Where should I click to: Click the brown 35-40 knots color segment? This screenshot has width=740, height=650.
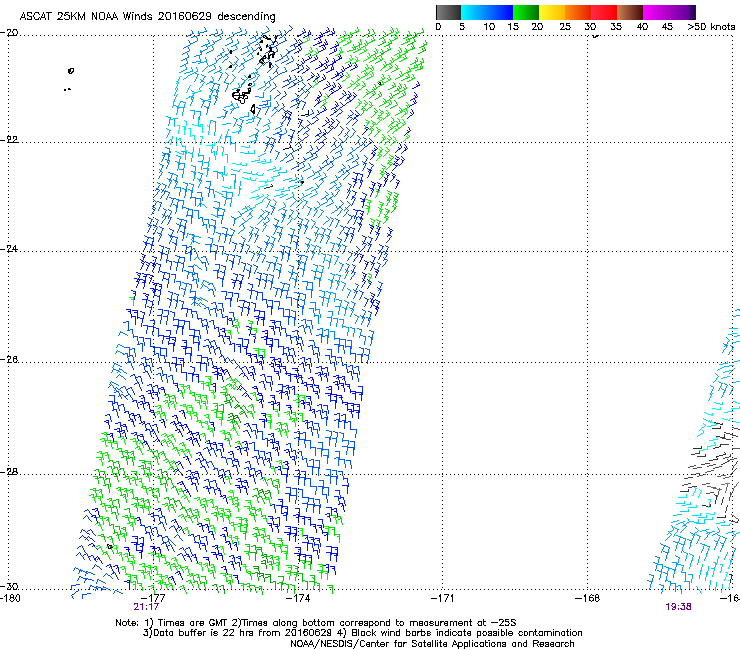(630, 12)
